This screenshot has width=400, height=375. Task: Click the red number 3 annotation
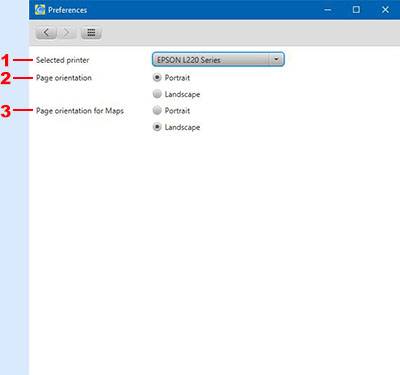click(x=6, y=111)
